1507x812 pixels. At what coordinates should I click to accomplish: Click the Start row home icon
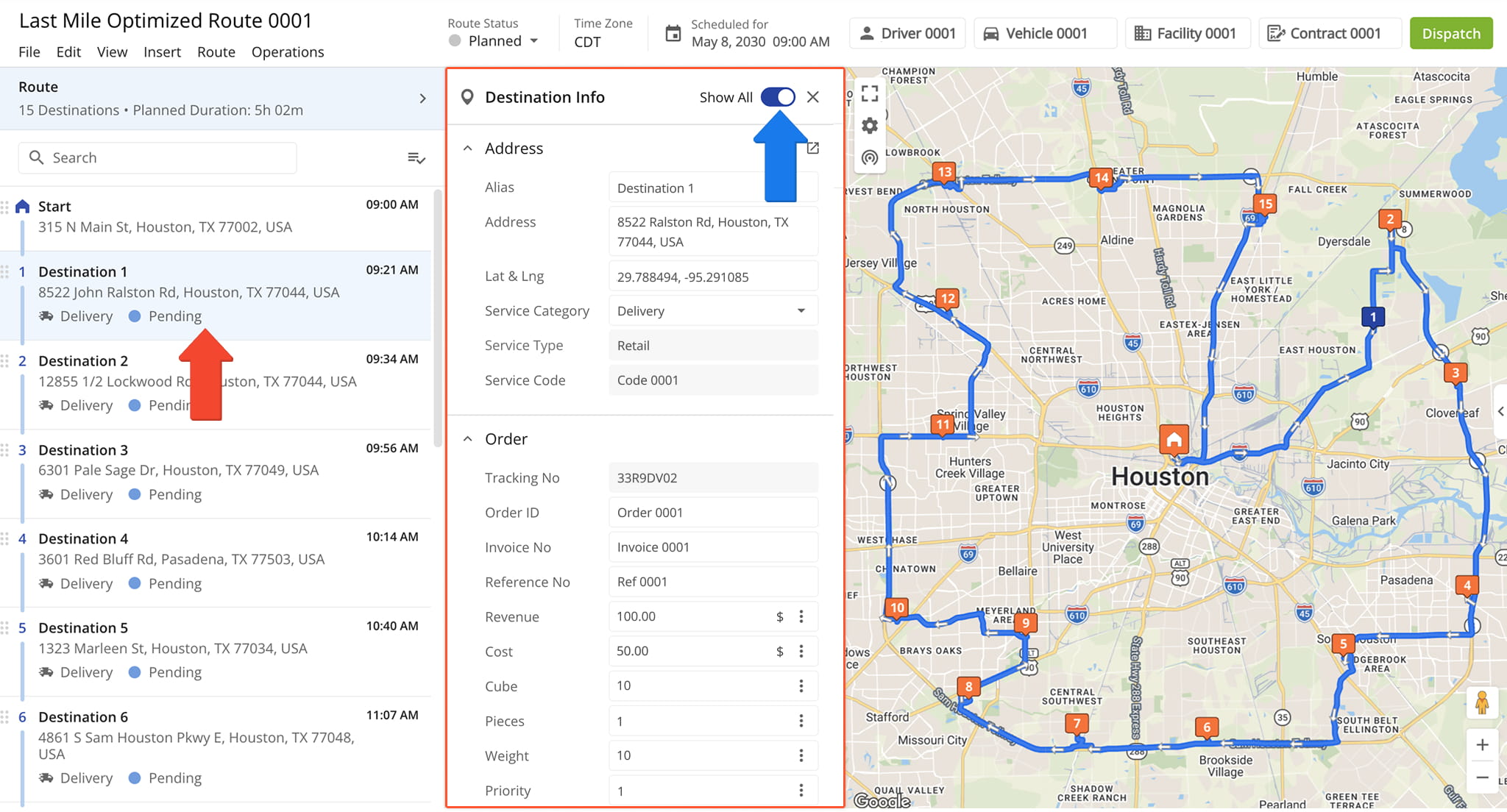(x=23, y=207)
